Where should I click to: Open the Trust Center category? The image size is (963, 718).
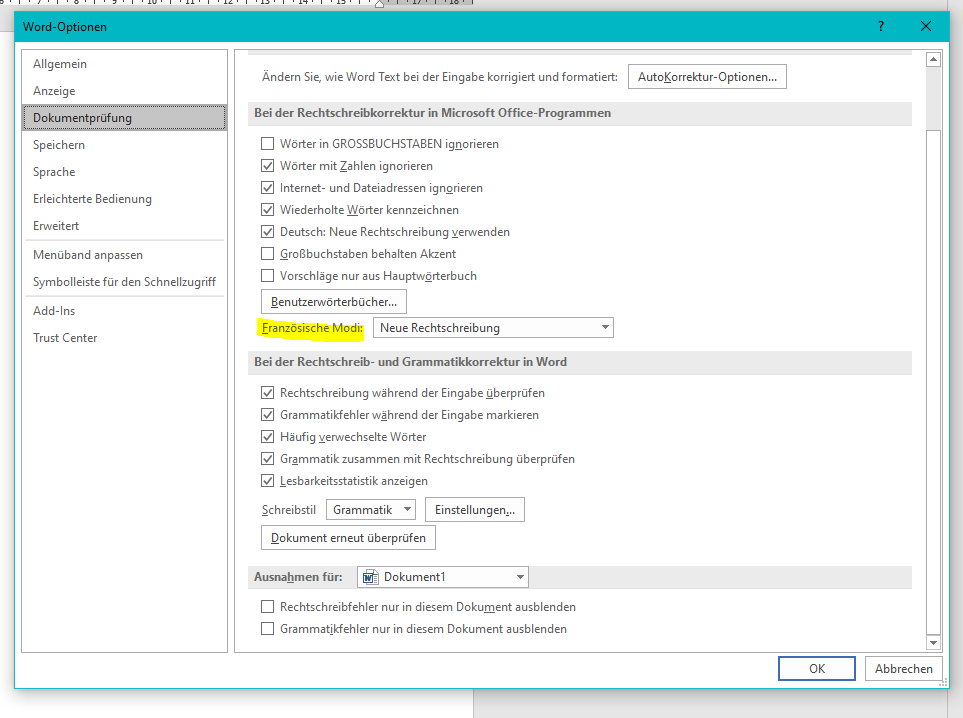click(124, 338)
